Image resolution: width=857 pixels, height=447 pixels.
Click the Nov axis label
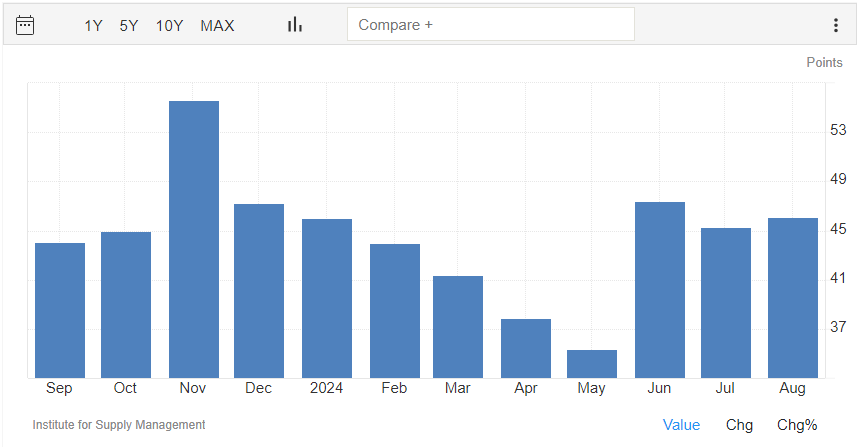pyautogui.click(x=193, y=388)
